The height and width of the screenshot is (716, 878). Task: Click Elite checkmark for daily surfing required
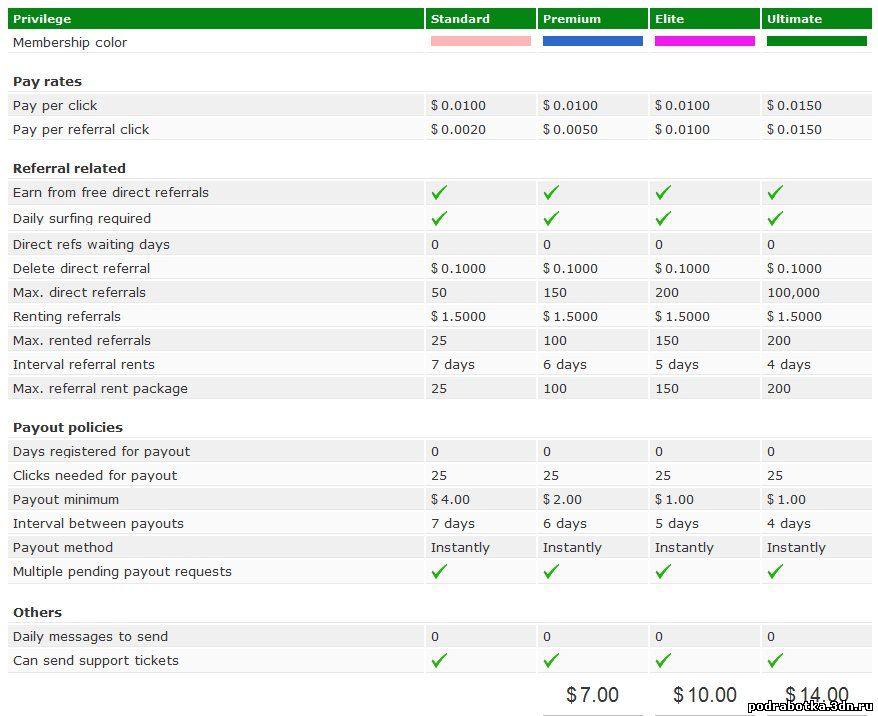click(663, 218)
